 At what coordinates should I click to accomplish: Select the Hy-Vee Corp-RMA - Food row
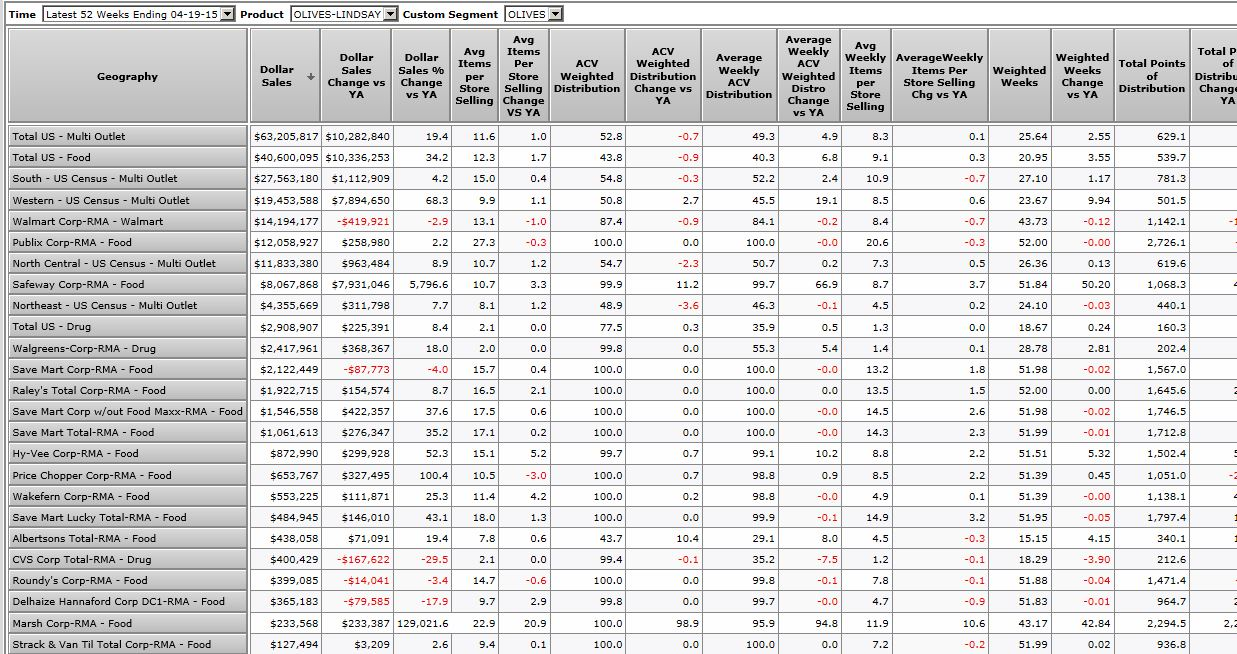76,454
